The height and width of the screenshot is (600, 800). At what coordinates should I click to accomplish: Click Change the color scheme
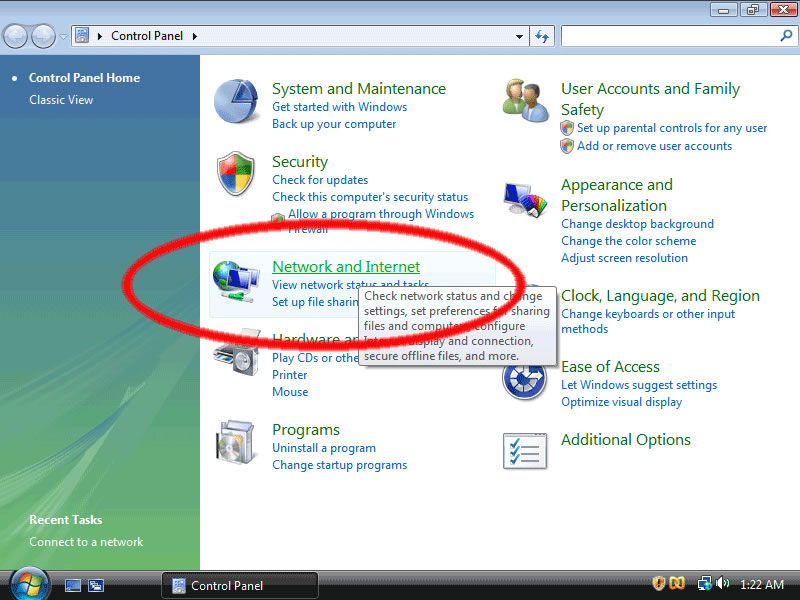629,241
